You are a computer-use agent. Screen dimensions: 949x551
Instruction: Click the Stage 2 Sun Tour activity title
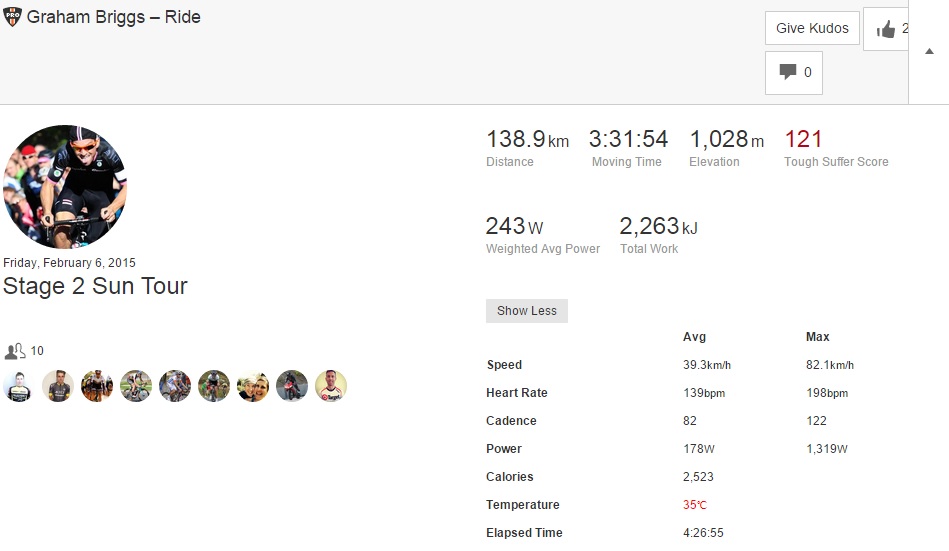click(95, 286)
